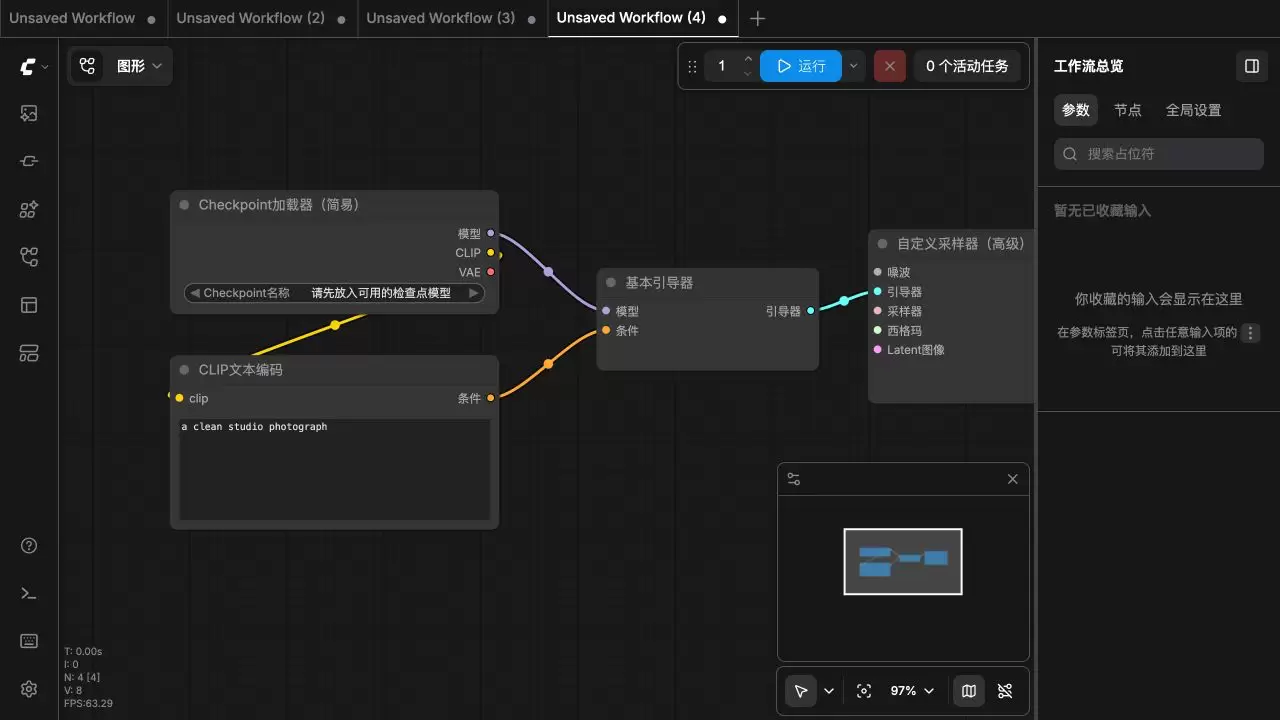Collapse the Checkpoint加载器 node dot

point(184,205)
